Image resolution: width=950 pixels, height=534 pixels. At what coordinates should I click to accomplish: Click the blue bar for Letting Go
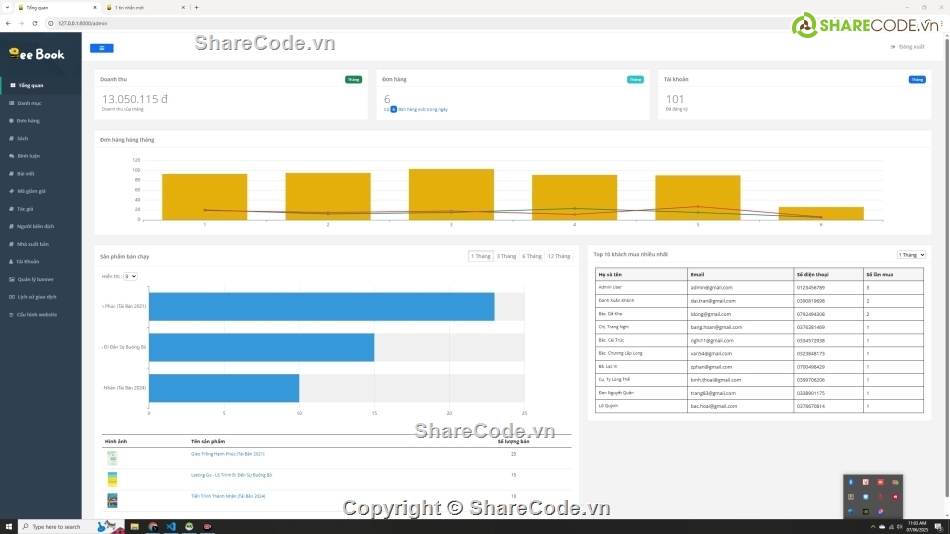(262, 347)
